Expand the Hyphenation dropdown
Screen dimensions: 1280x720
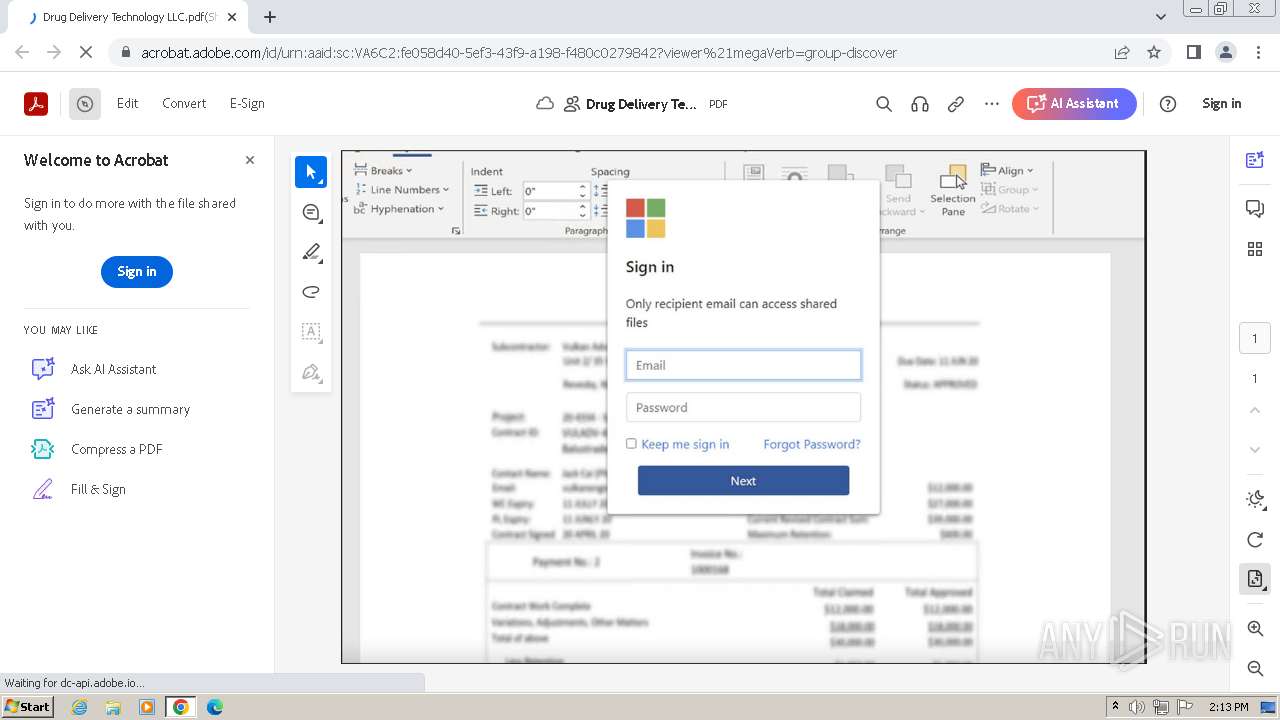[400, 209]
